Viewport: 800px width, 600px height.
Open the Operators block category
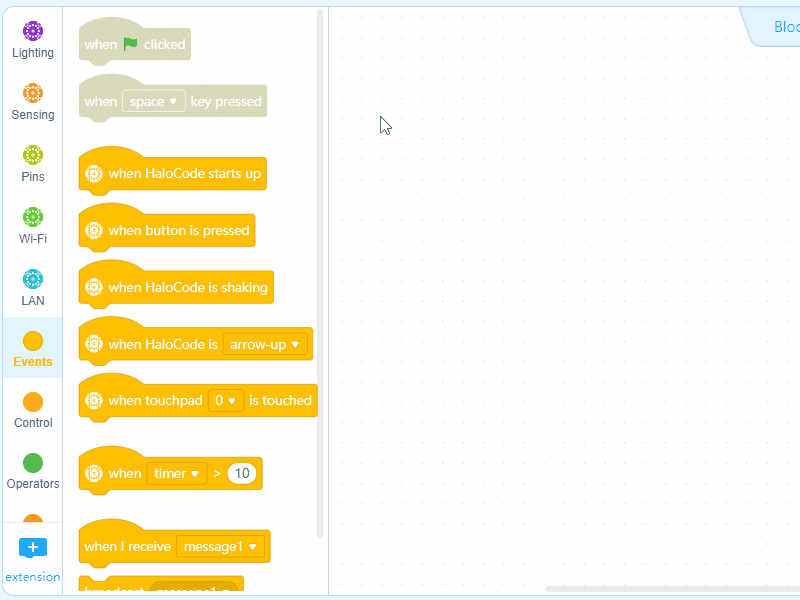point(33,471)
